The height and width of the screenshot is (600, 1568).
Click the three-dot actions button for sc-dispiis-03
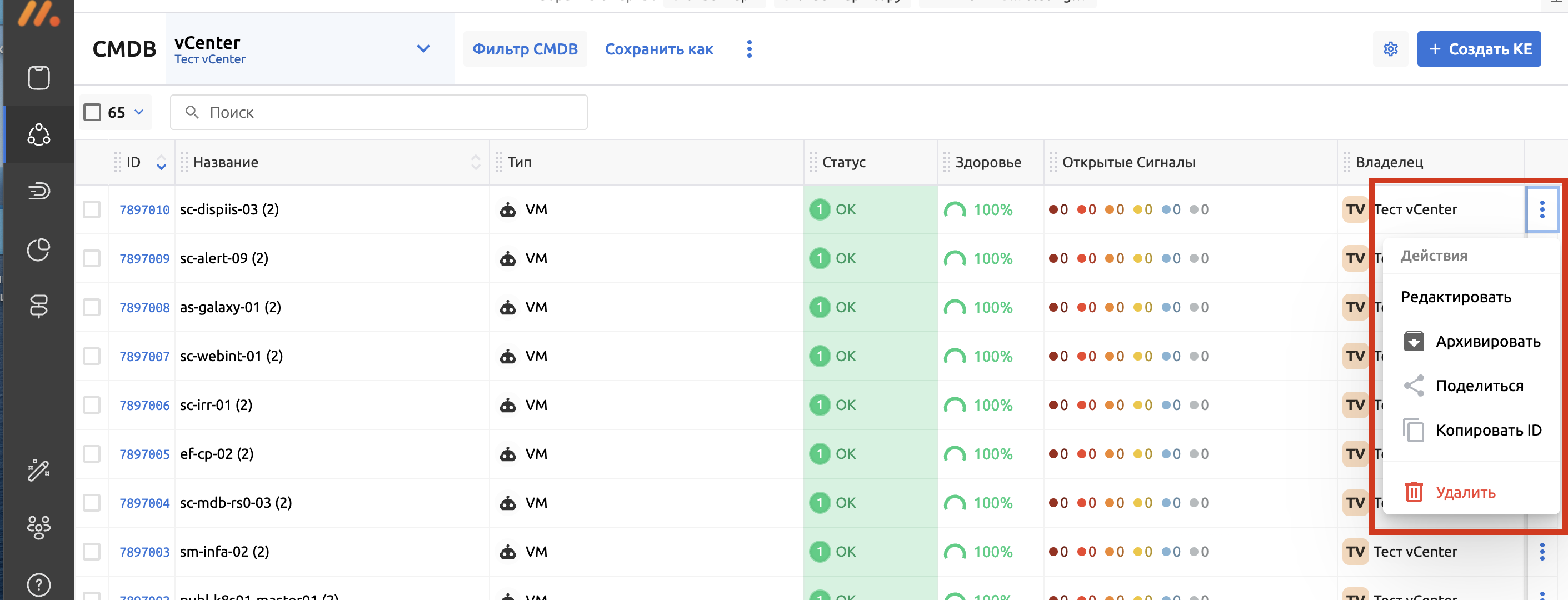1542,209
